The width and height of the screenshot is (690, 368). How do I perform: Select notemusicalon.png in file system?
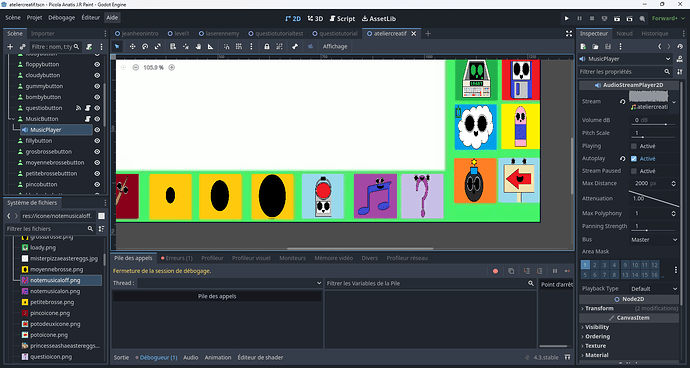tap(55, 291)
